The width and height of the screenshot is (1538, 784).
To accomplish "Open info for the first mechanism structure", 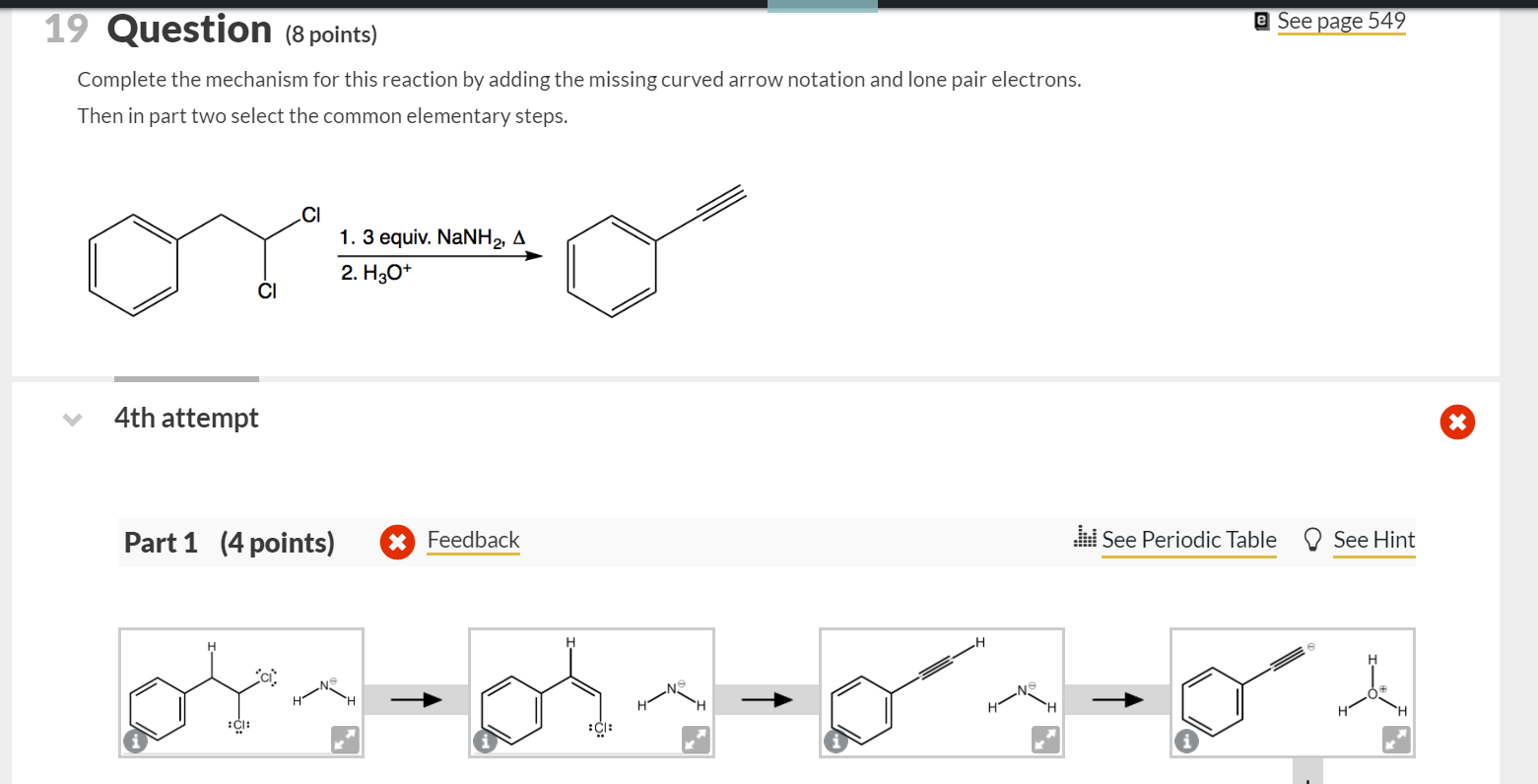I will pos(135,740).
